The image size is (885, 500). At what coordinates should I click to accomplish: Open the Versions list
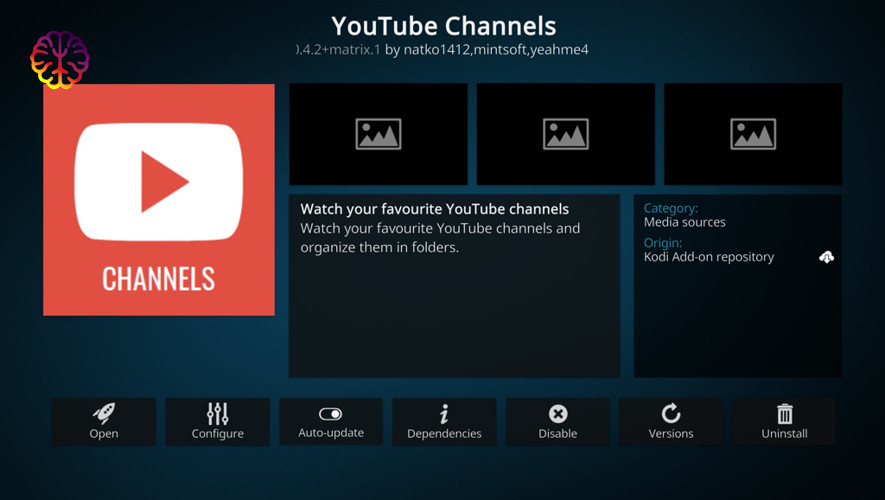pos(671,422)
